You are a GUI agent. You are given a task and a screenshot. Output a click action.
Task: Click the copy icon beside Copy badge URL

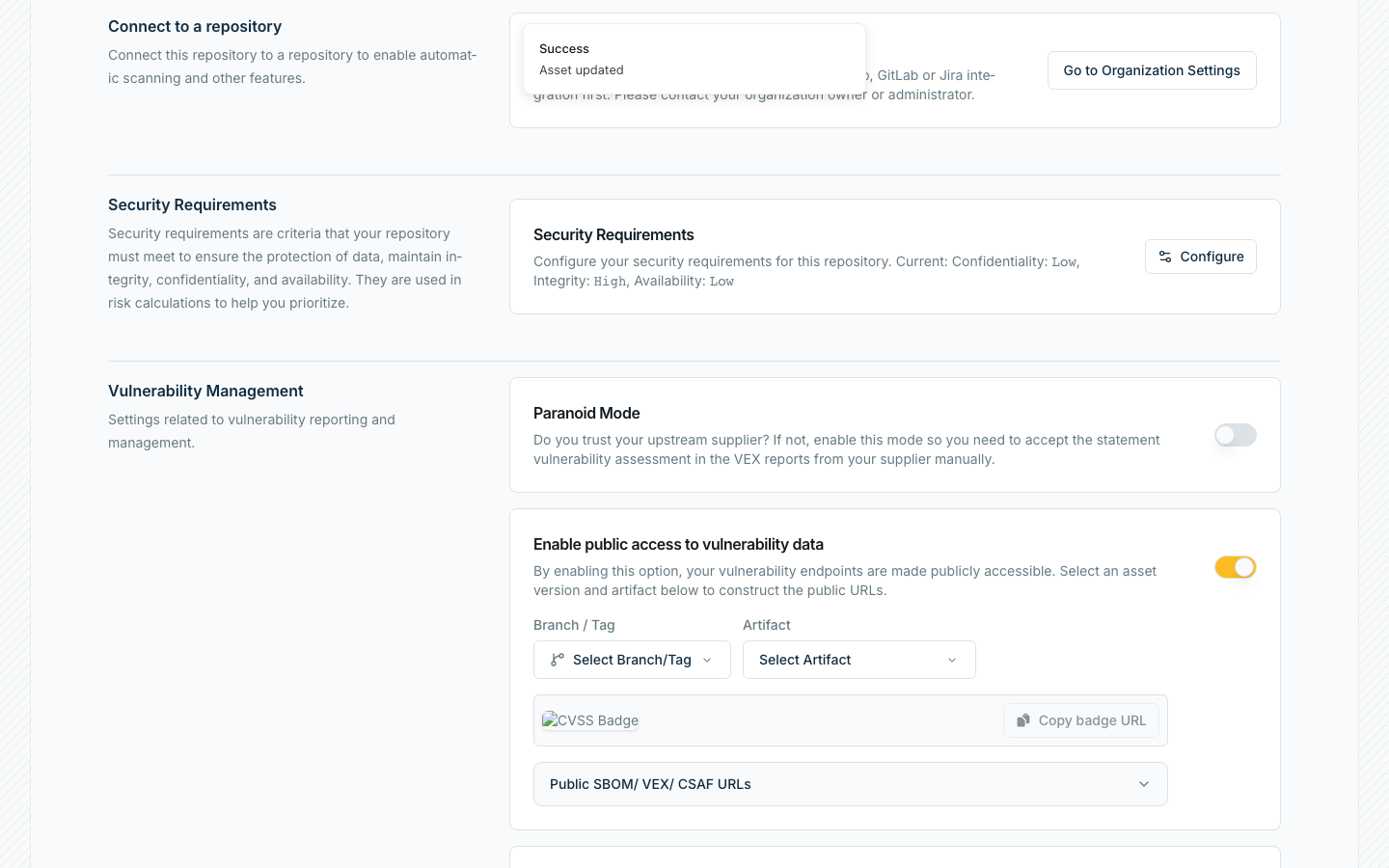coord(1023,720)
